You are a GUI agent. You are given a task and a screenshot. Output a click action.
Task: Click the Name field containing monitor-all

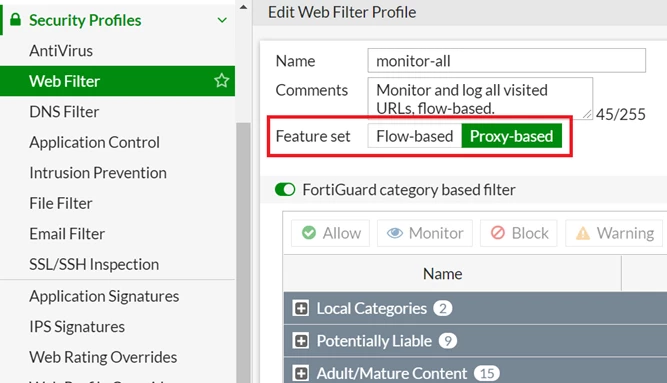tap(507, 60)
